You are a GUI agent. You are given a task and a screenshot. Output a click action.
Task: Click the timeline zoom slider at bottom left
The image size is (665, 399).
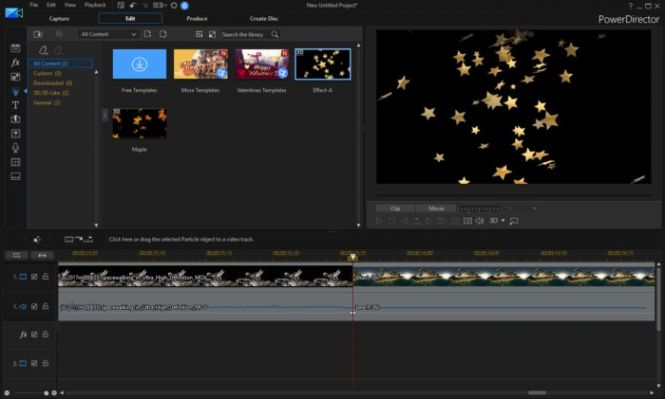pyautogui.click(x=29, y=393)
